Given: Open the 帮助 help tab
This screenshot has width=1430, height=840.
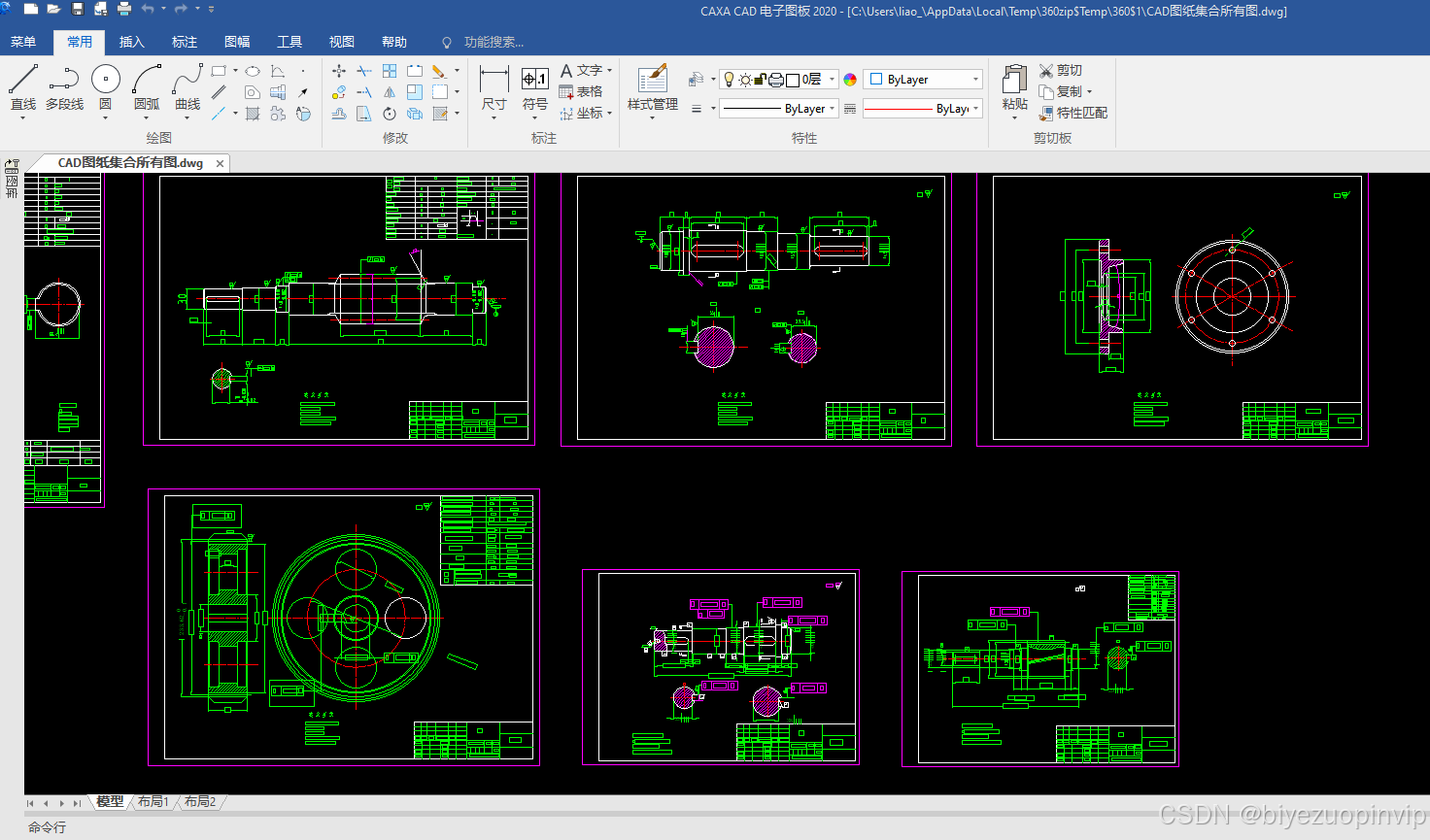Looking at the screenshot, I should coord(394,42).
